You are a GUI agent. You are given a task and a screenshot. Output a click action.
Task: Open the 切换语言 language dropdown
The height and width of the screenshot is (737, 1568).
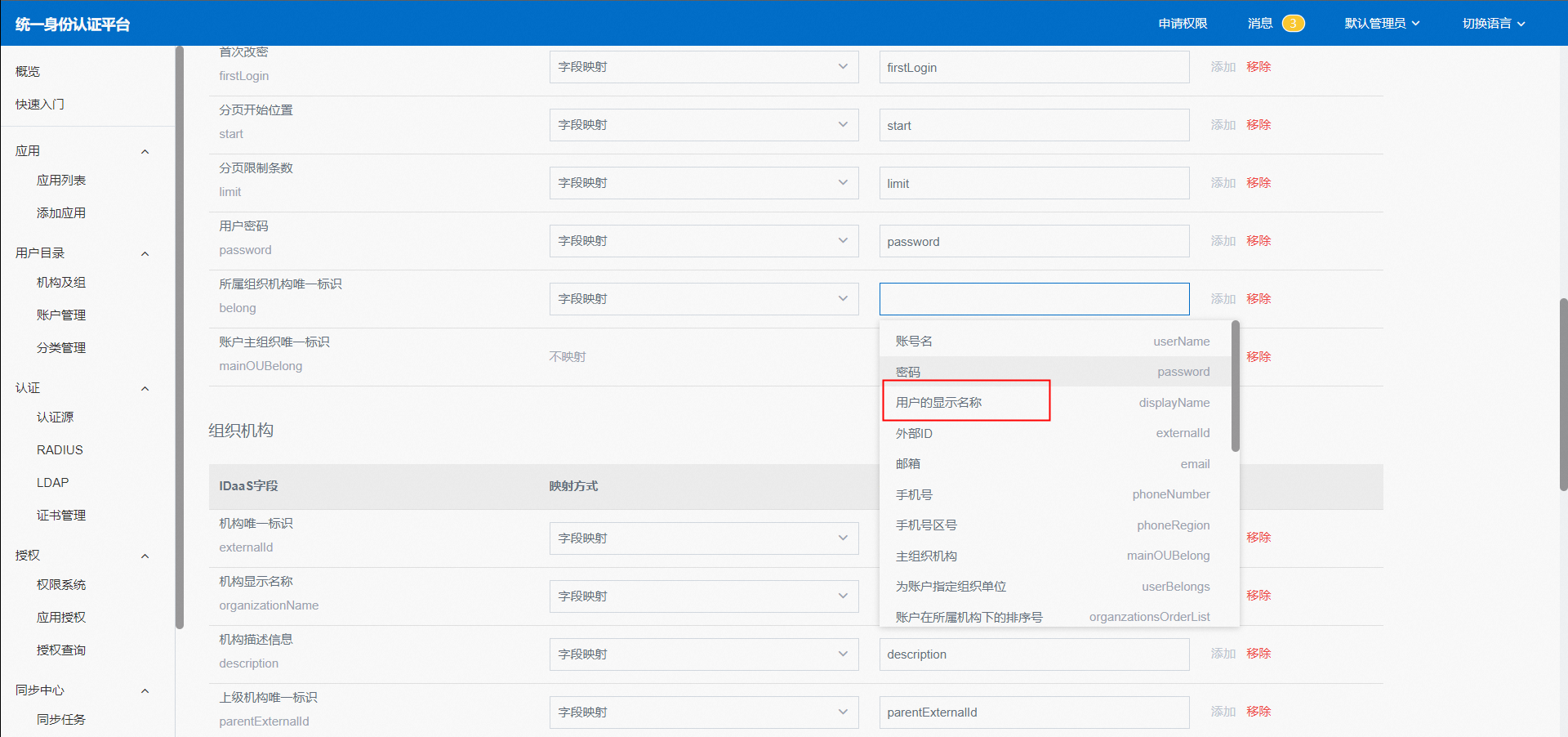click(x=1493, y=24)
